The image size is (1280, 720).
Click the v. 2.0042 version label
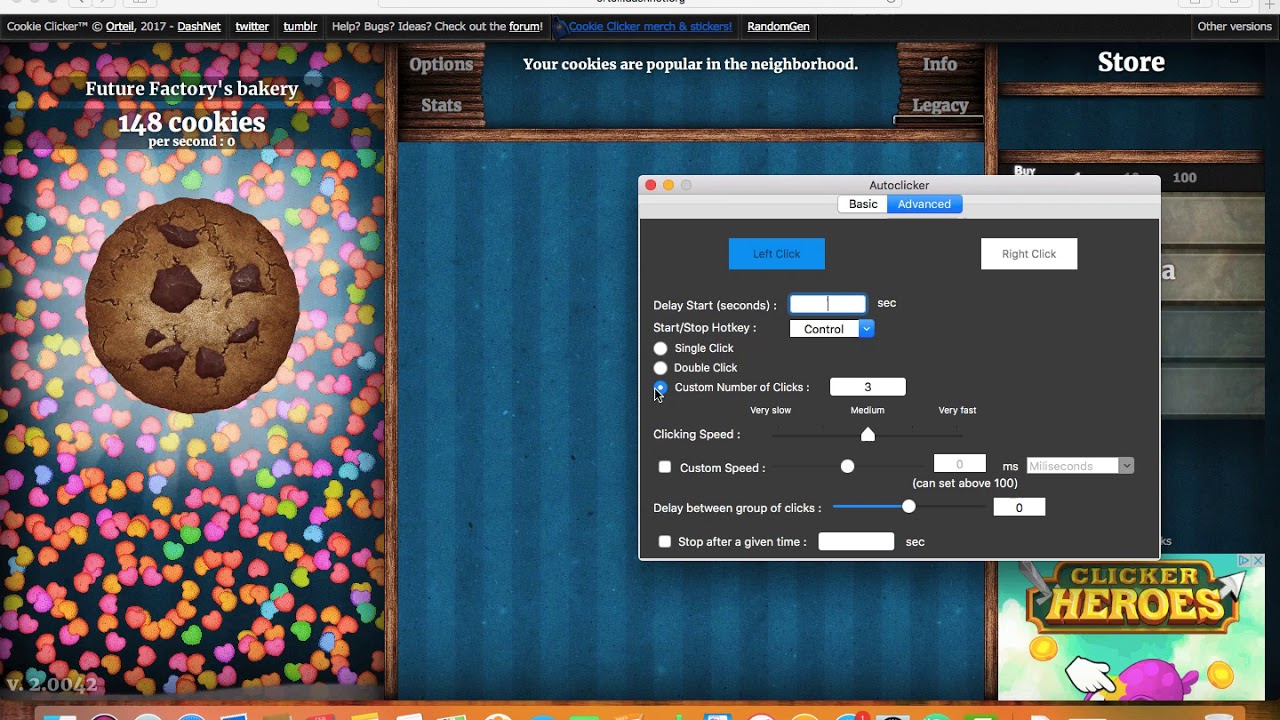pyautogui.click(x=52, y=685)
